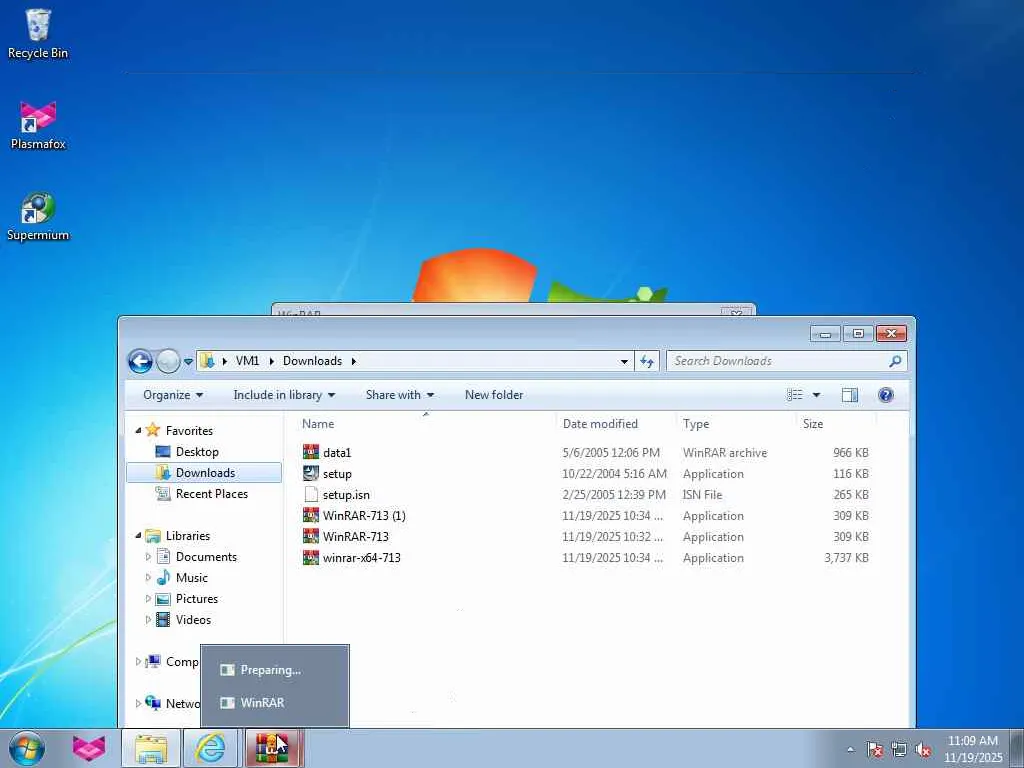
Task: Select Desktop in Favorites
Action: click(x=197, y=452)
